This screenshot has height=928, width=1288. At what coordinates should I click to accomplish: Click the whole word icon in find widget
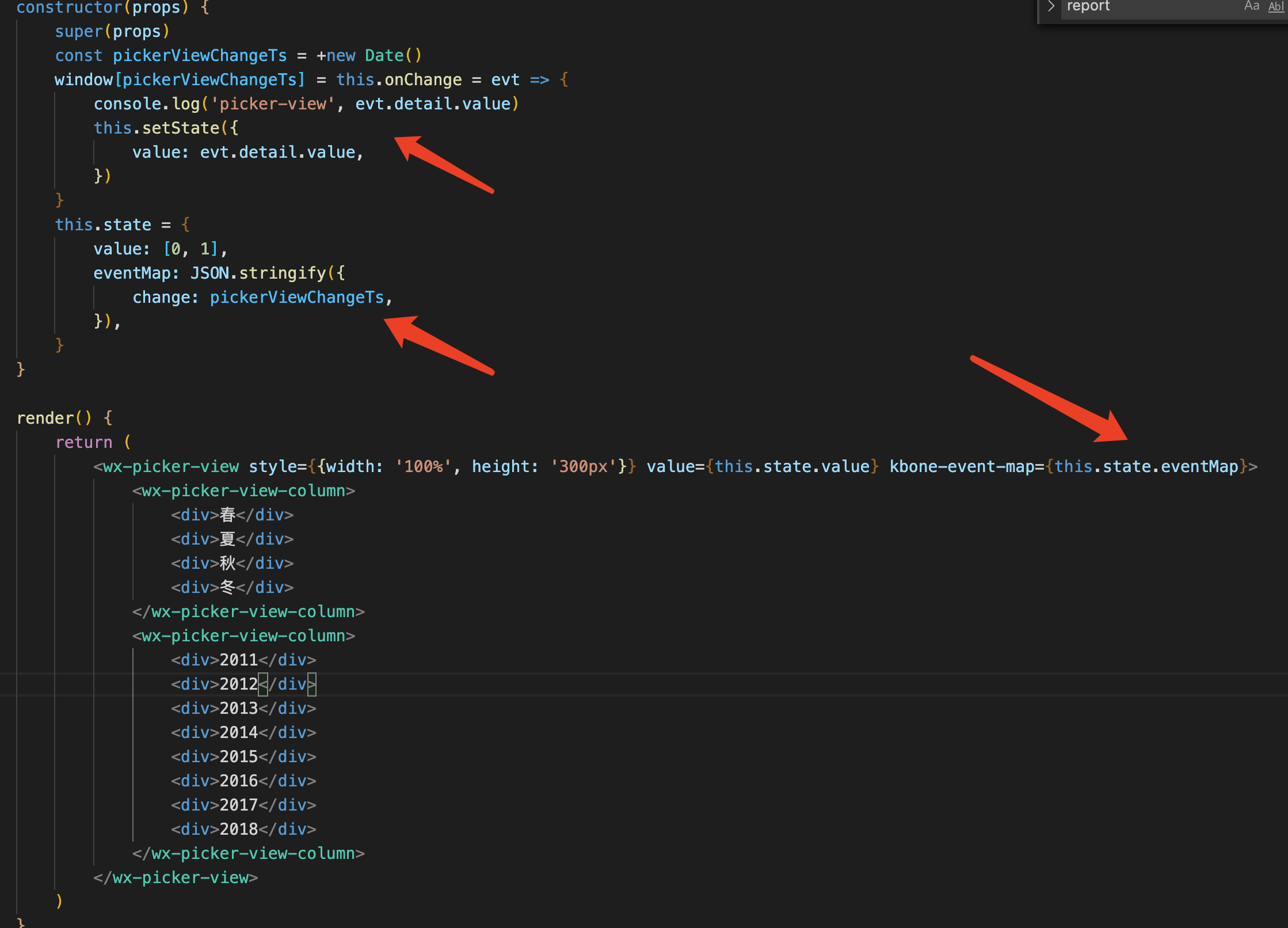tap(1275, 6)
